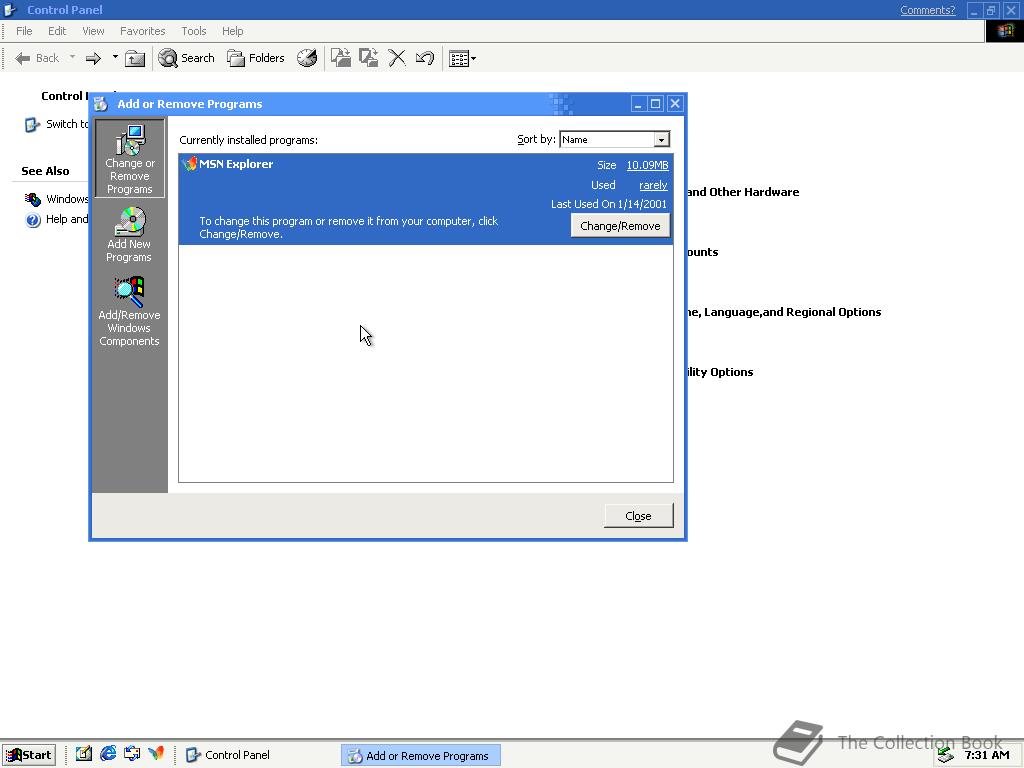
Task: Click the Currently installed programs label
Action: (248, 140)
